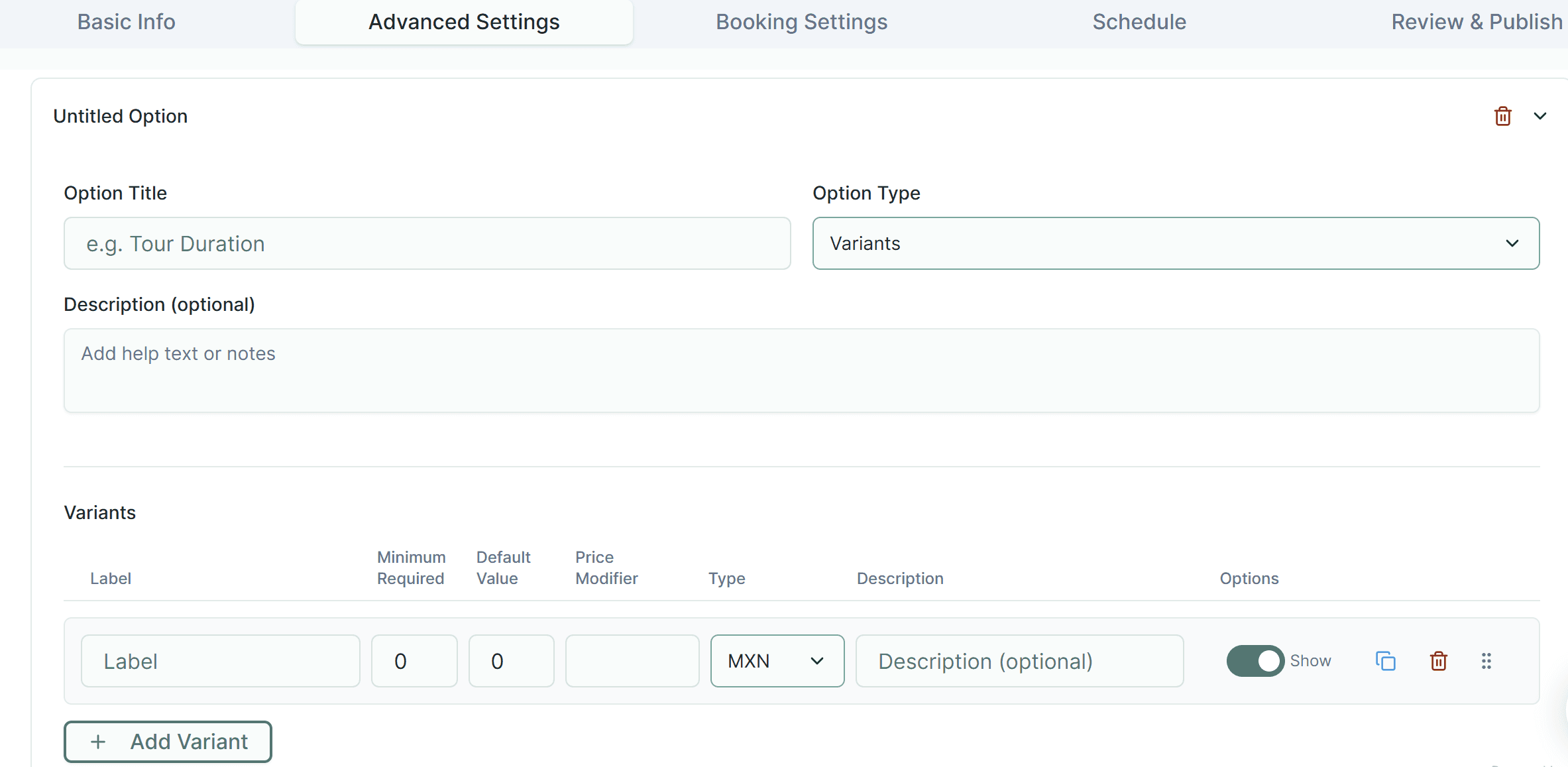Open the MXN price type dropdown

click(x=777, y=661)
